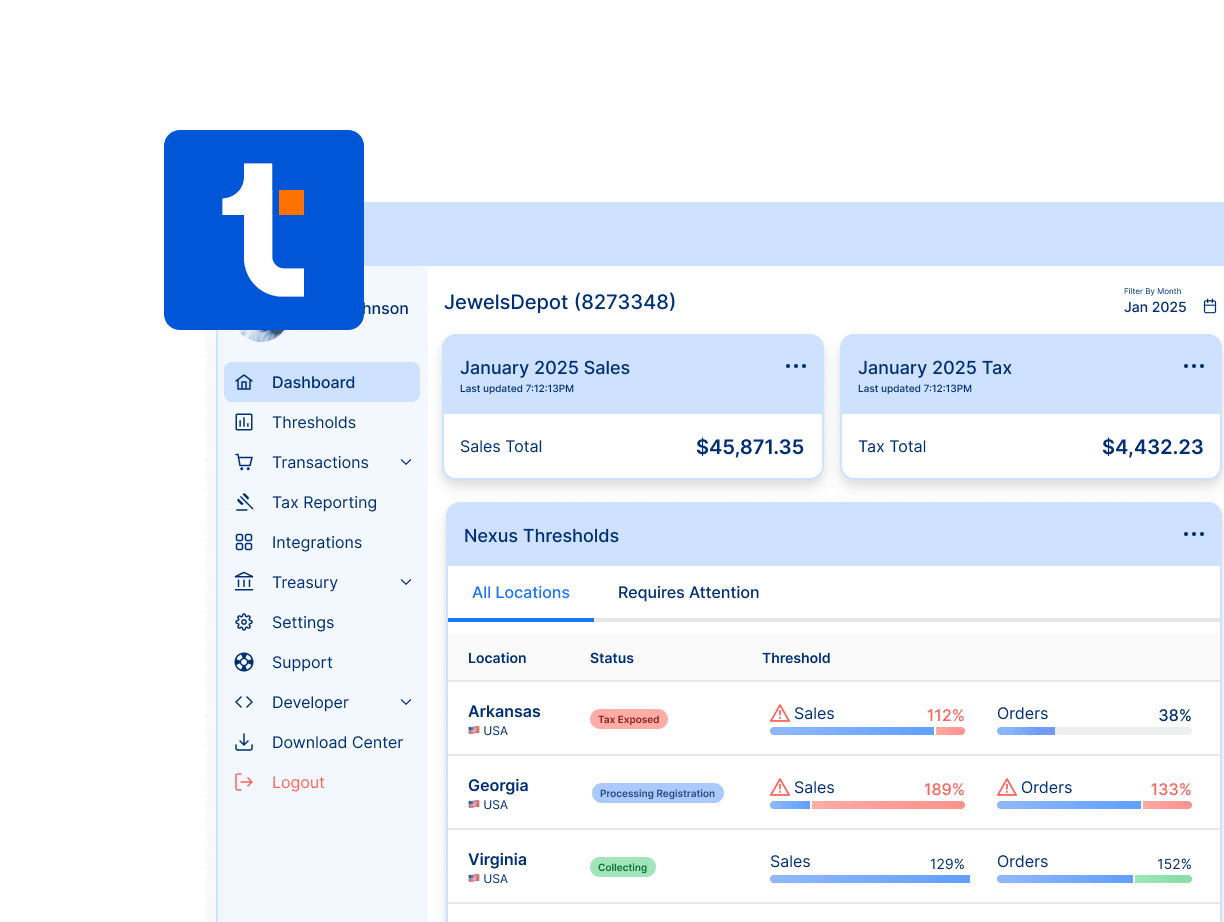The width and height of the screenshot is (1224, 922).
Task: Click the blue TaxCloud logo tile
Action: point(264,230)
